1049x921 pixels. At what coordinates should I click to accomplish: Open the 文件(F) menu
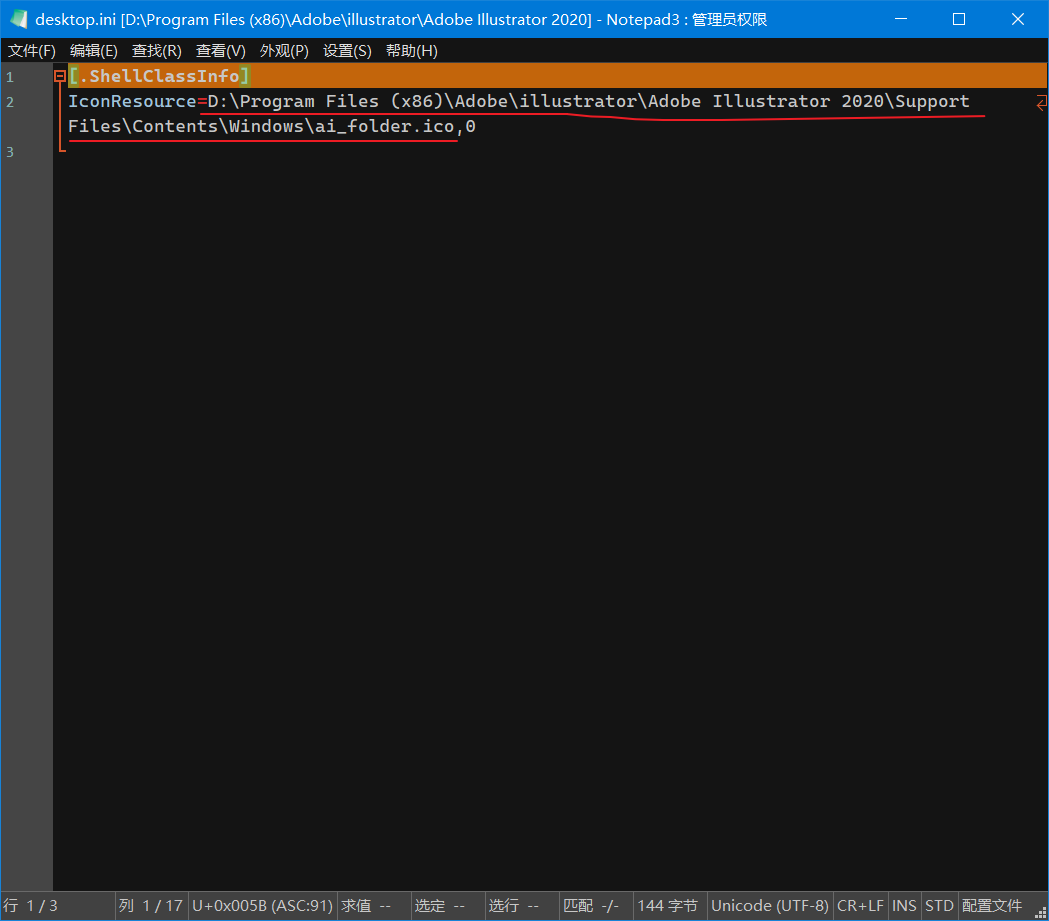[32, 51]
